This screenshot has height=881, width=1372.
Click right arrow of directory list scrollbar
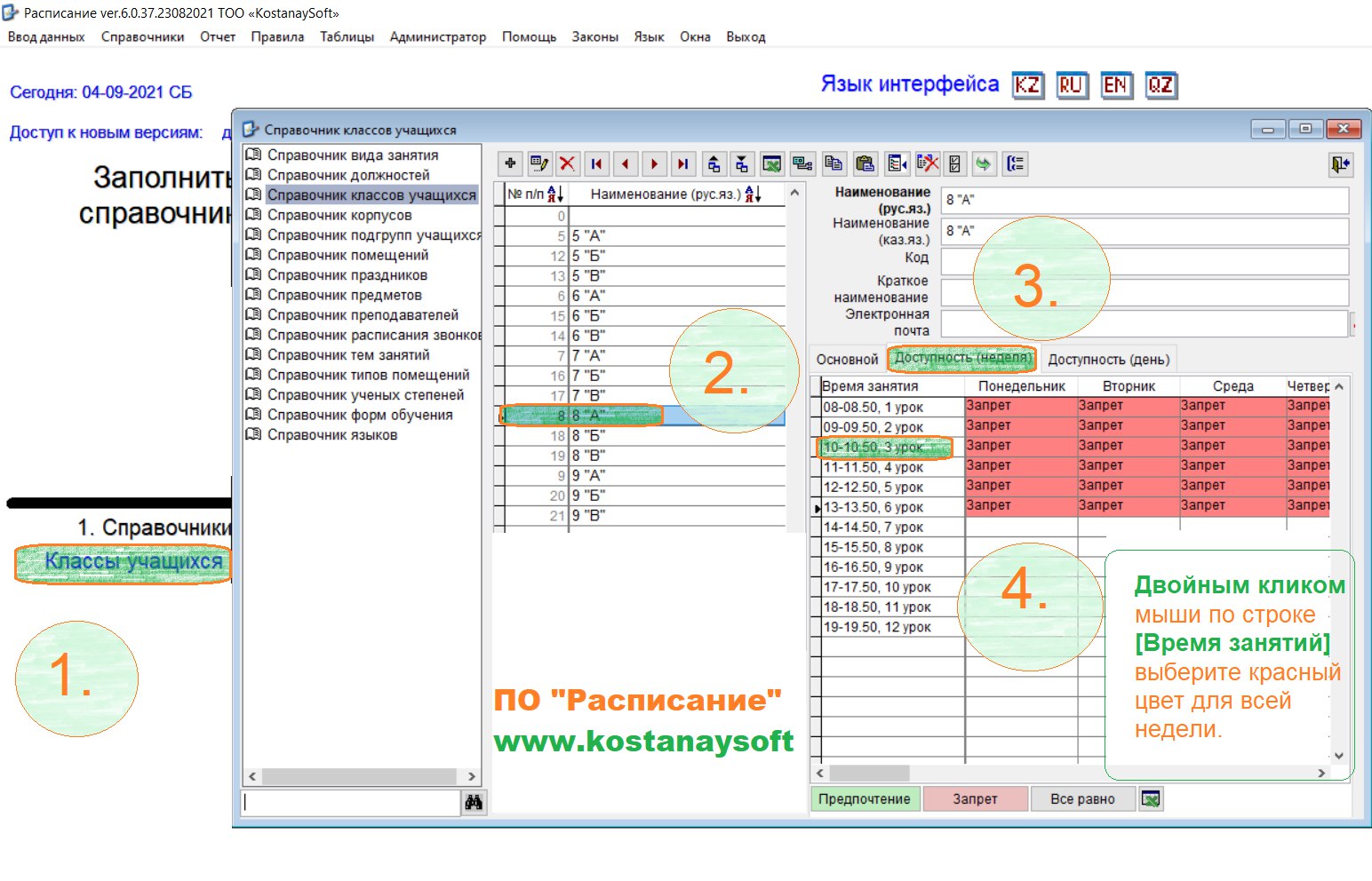click(472, 776)
